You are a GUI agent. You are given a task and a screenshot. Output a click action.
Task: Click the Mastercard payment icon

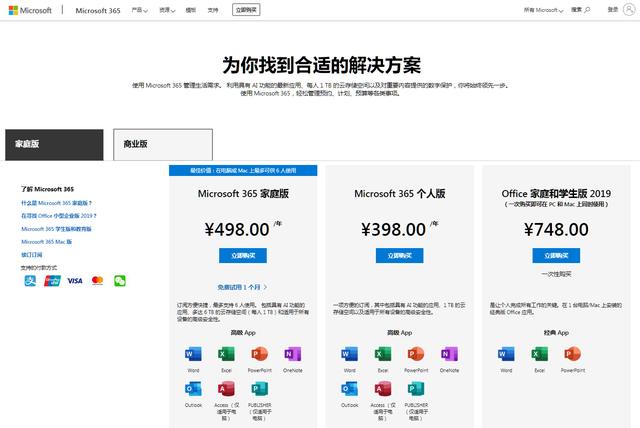coord(97,280)
